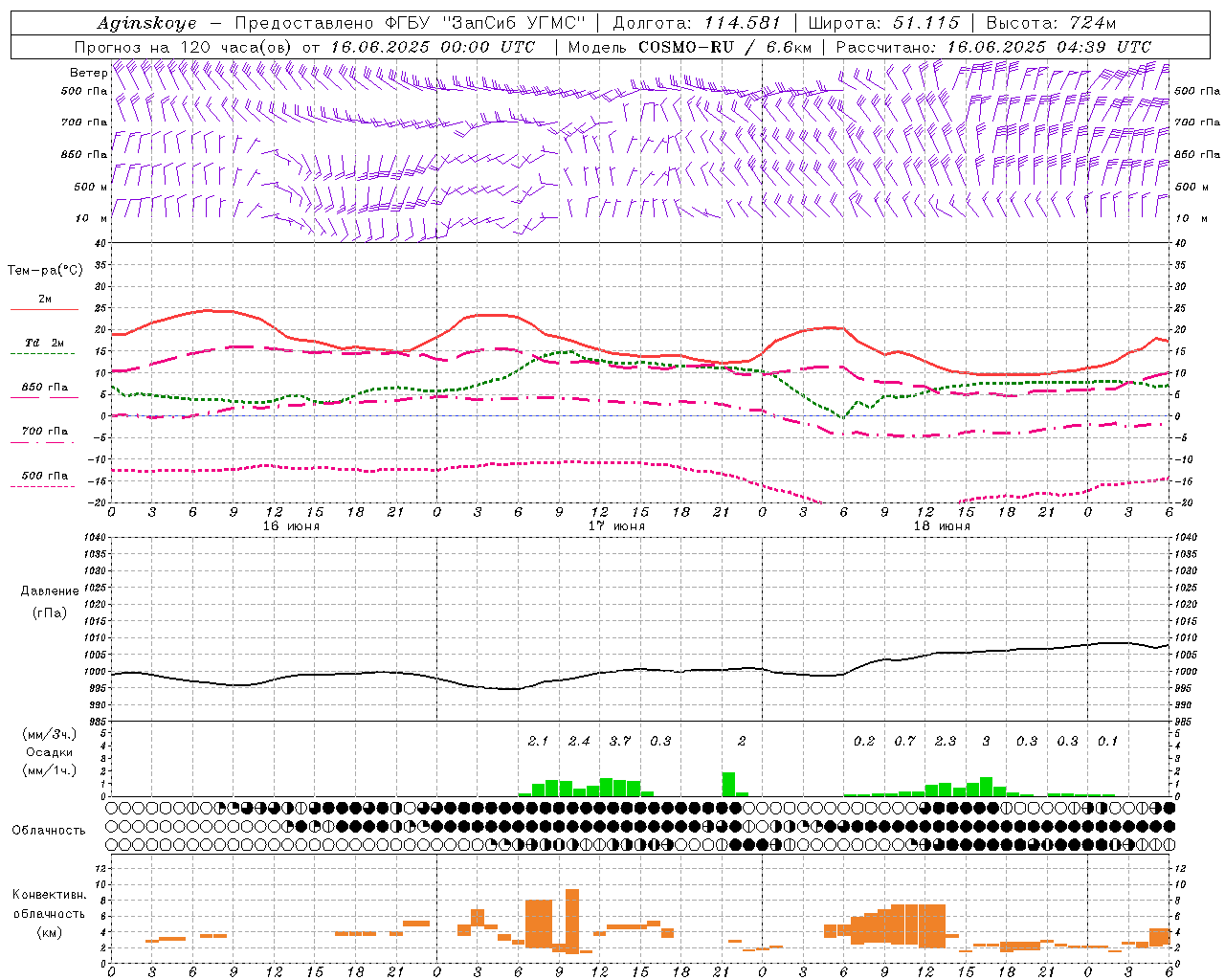Click the "Облачность" cloud cover label
Screen dimensions: 1225x980
point(49,831)
